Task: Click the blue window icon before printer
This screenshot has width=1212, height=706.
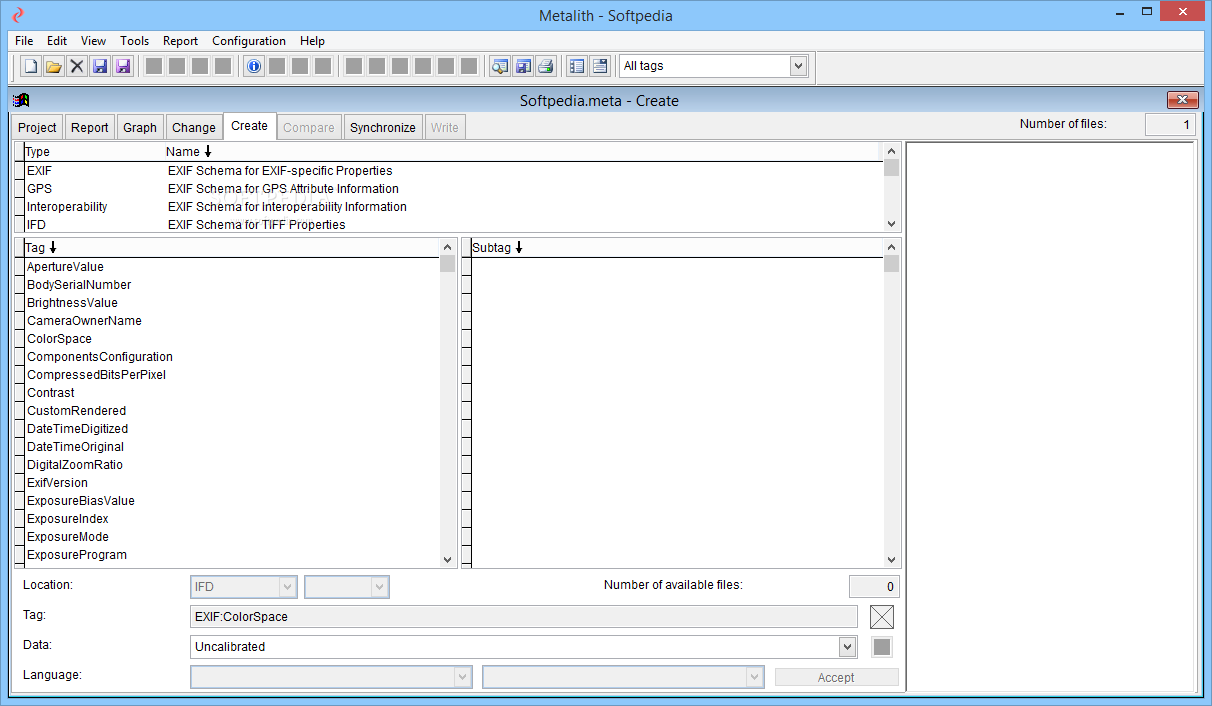Action: click(522, 66)
